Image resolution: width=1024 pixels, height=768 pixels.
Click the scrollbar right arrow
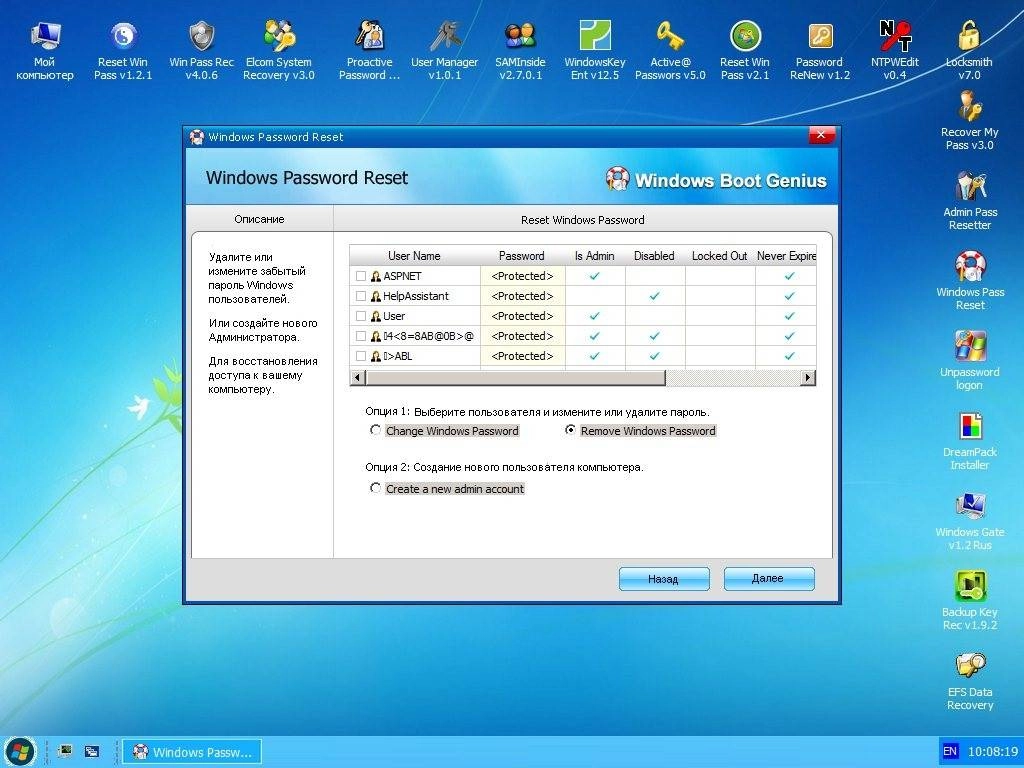pos(808,377)
